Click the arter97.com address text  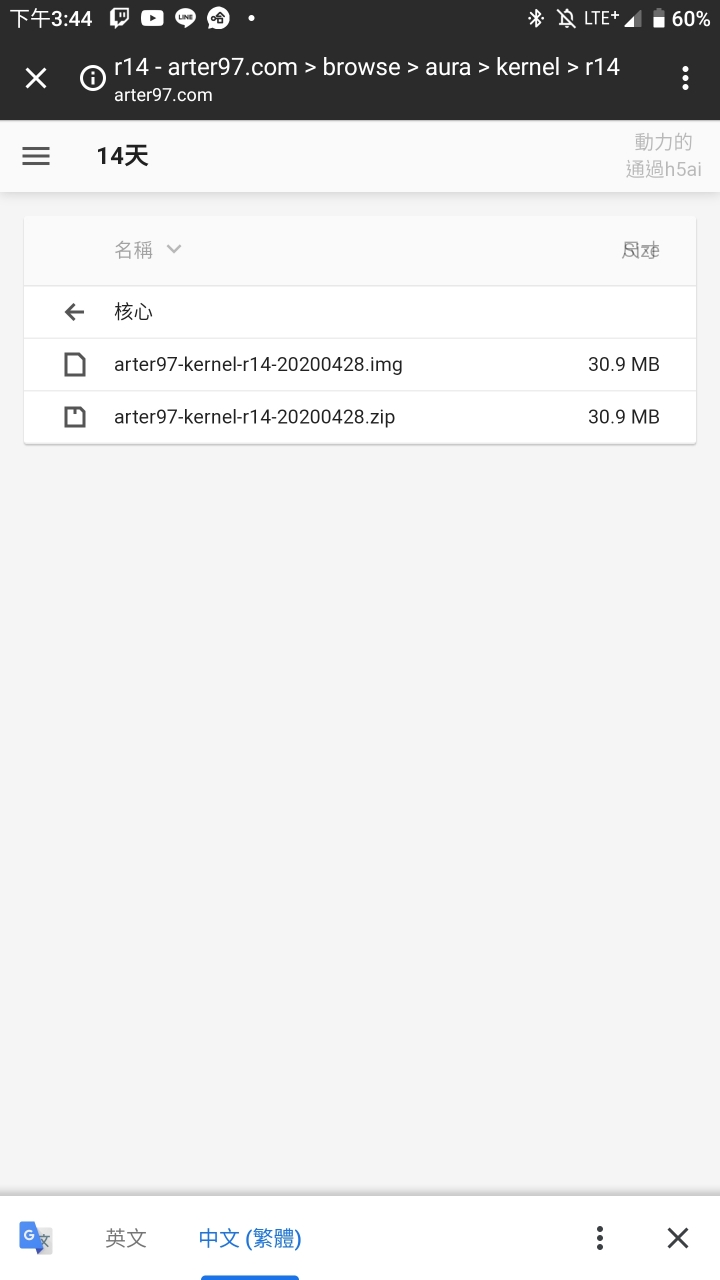(x=163, y=95)
